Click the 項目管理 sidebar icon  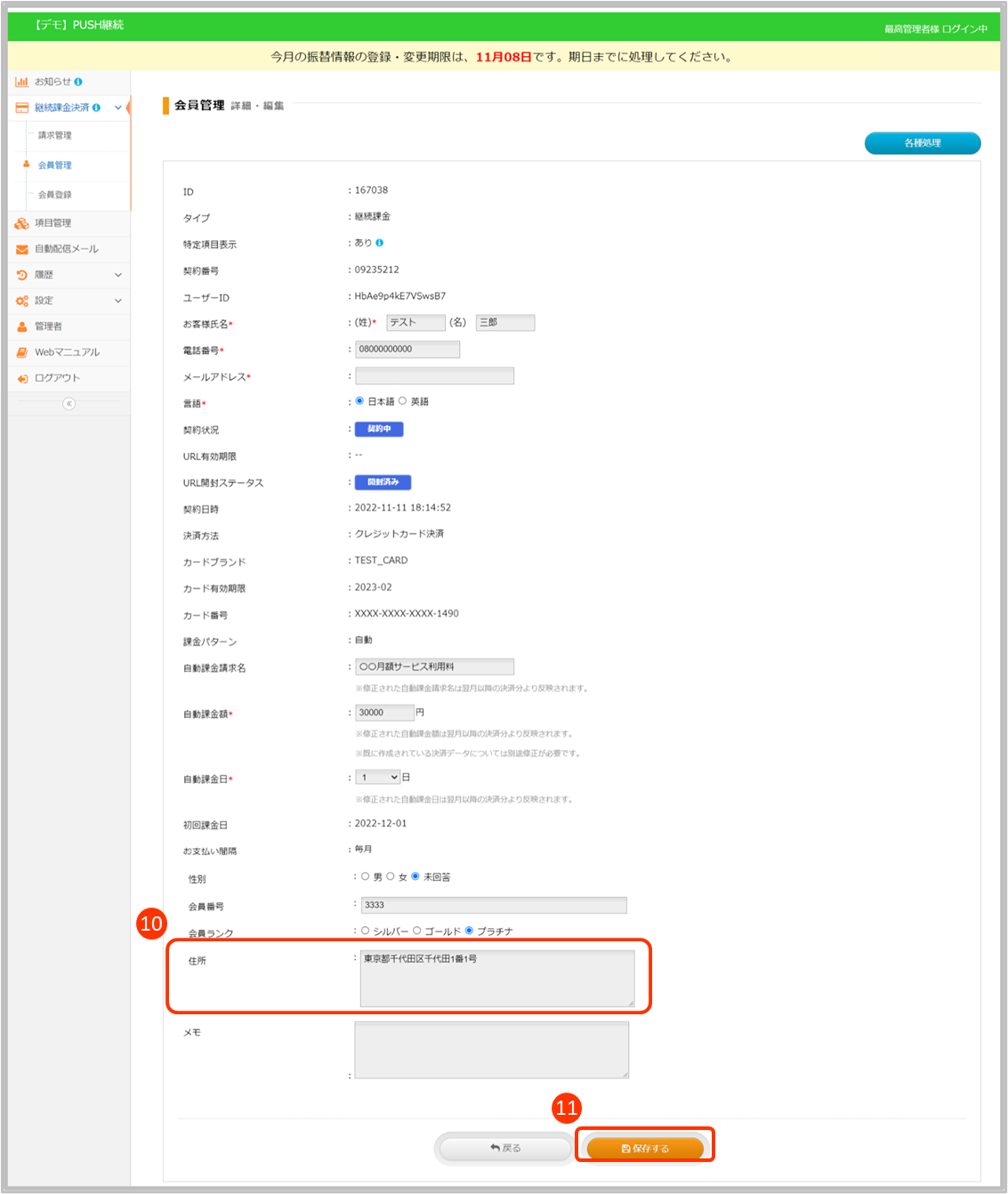click(x=21, y=223)
